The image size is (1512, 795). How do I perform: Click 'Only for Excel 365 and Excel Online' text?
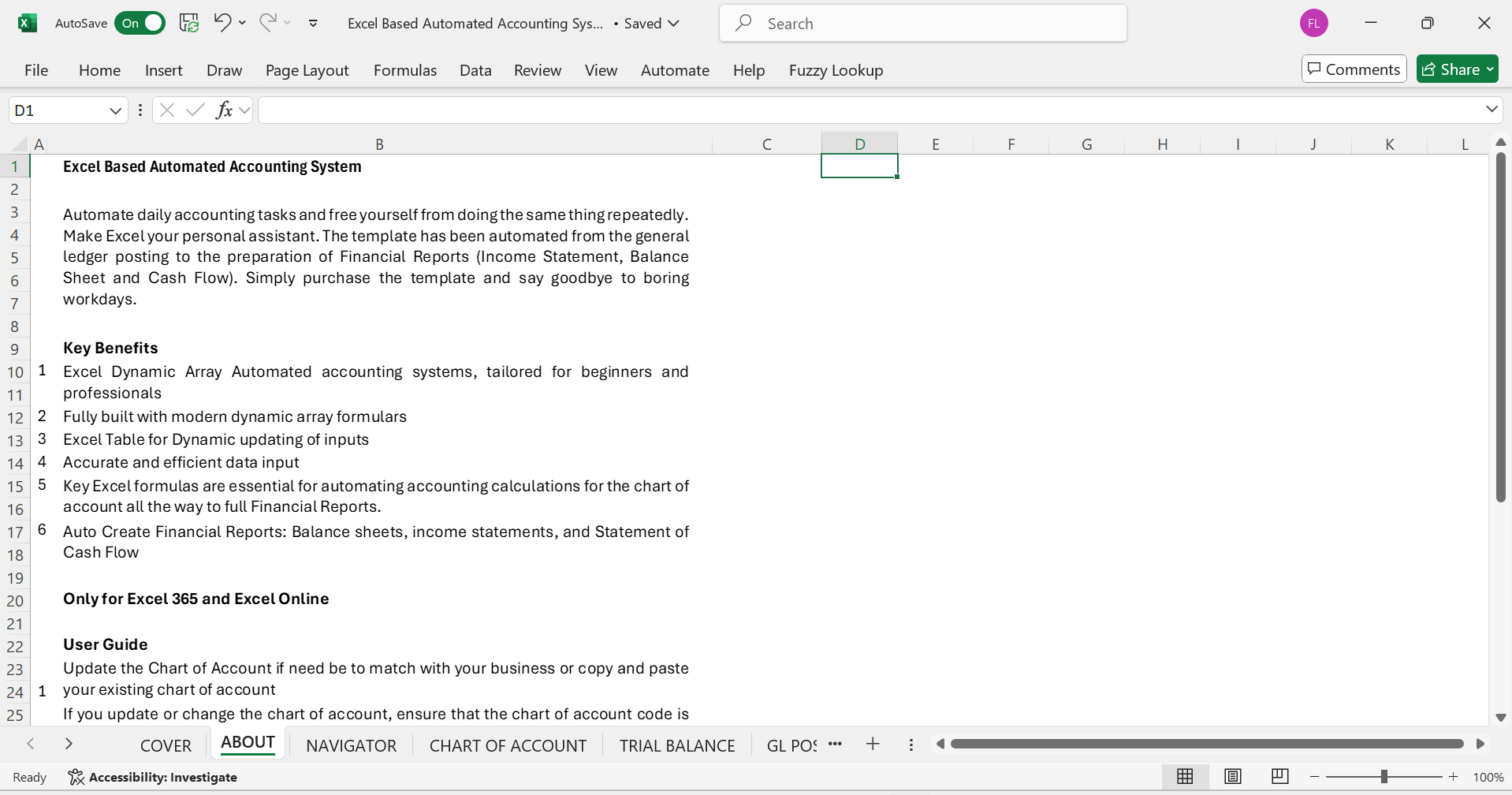point(196,599)
